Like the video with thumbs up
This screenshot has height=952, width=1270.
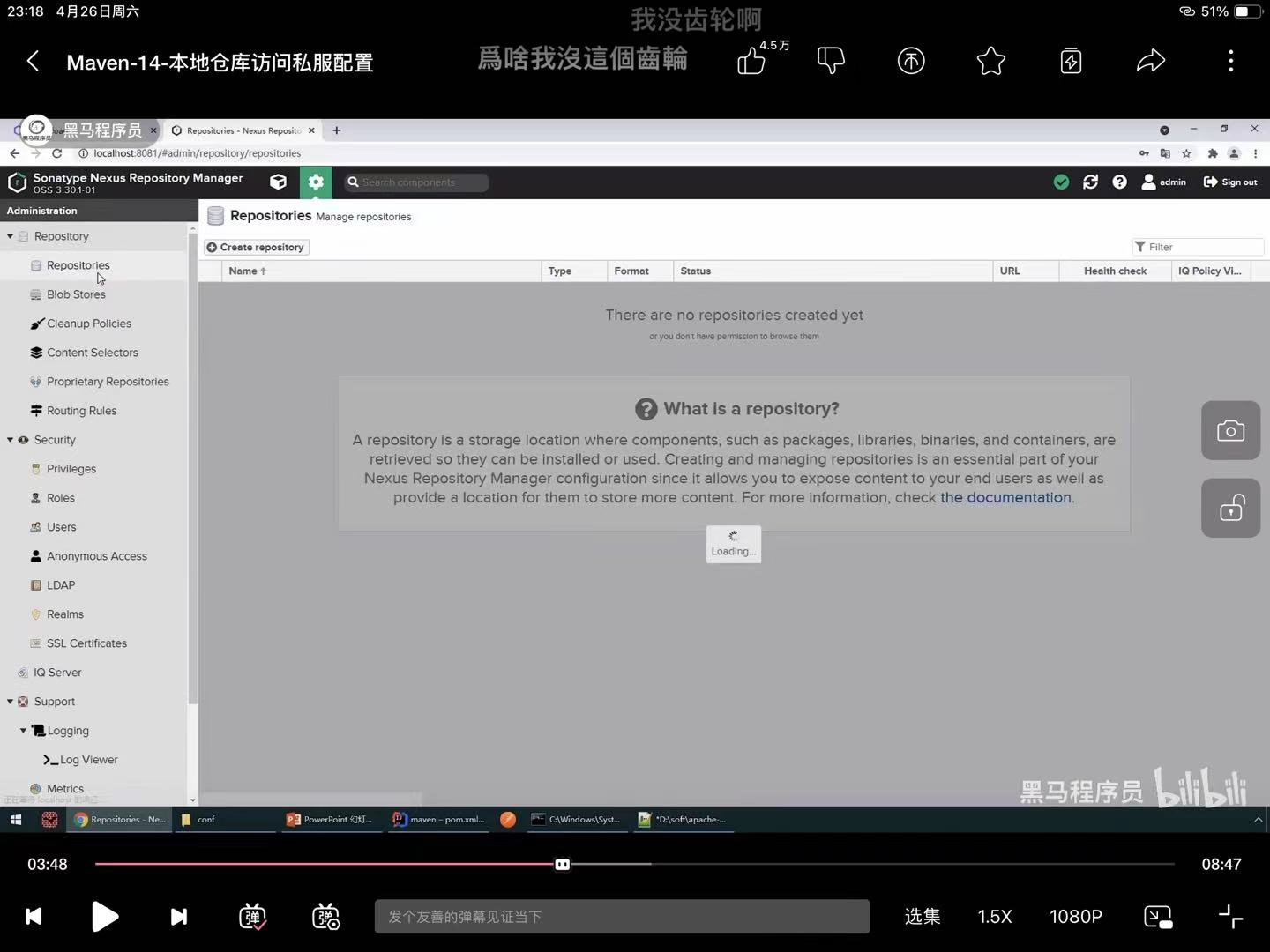tap(751, 60)
